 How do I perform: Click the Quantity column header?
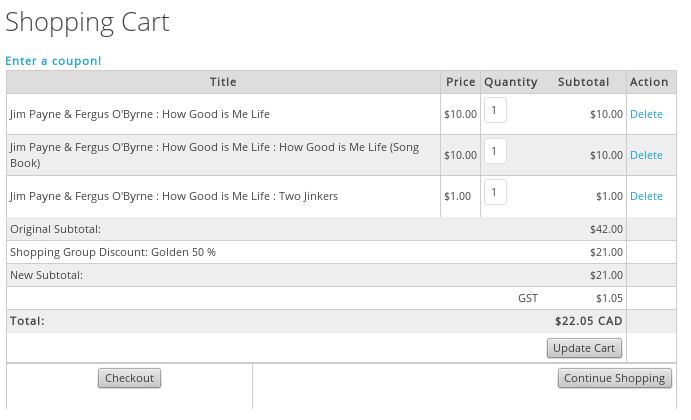pyautogui.click(x=510, y=82)
